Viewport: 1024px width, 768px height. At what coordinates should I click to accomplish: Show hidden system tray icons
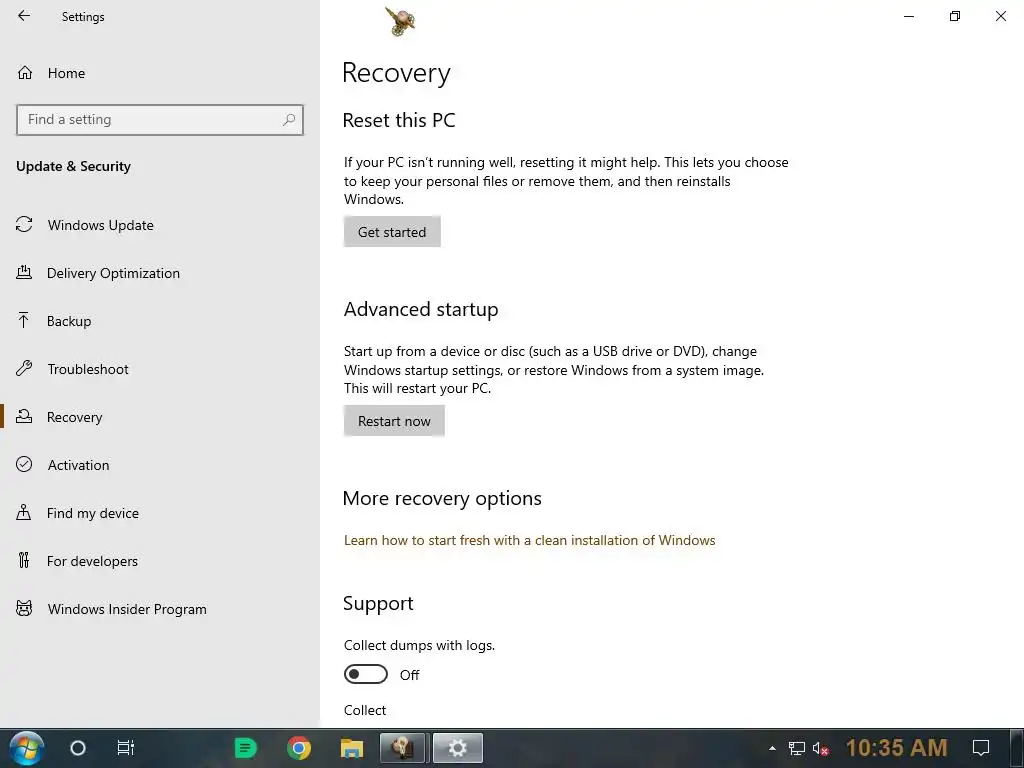(773, 748)
